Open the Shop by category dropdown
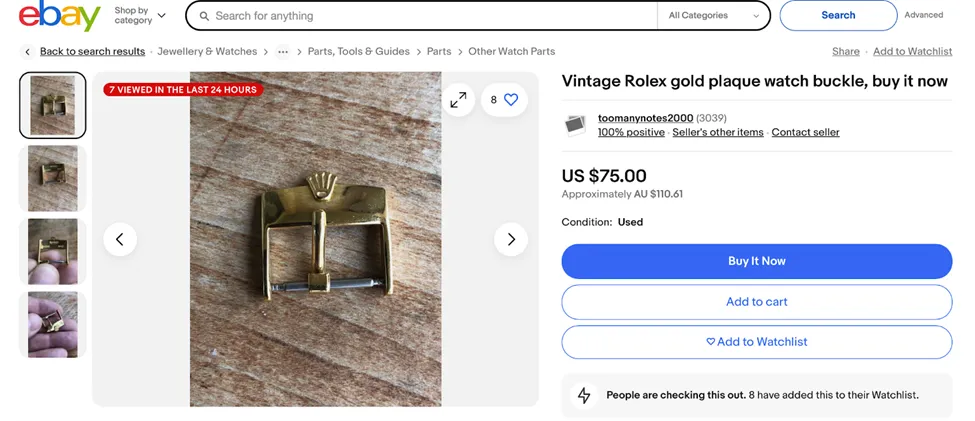975x421 pixels. coord(140,16)
